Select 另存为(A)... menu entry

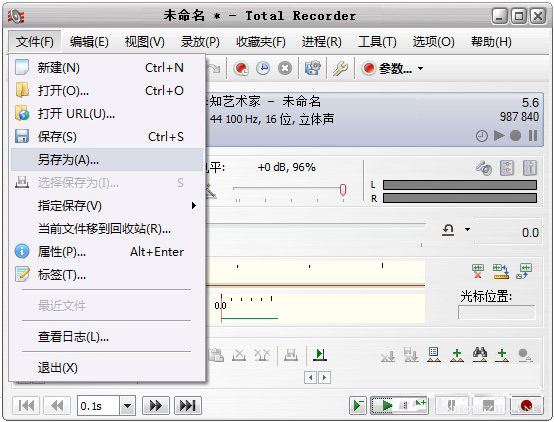click(x=107, y=160)
